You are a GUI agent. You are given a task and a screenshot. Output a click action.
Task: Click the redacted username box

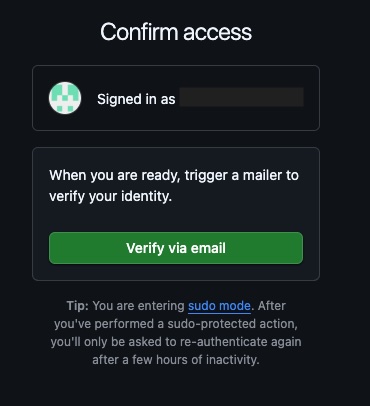[241, 97]
